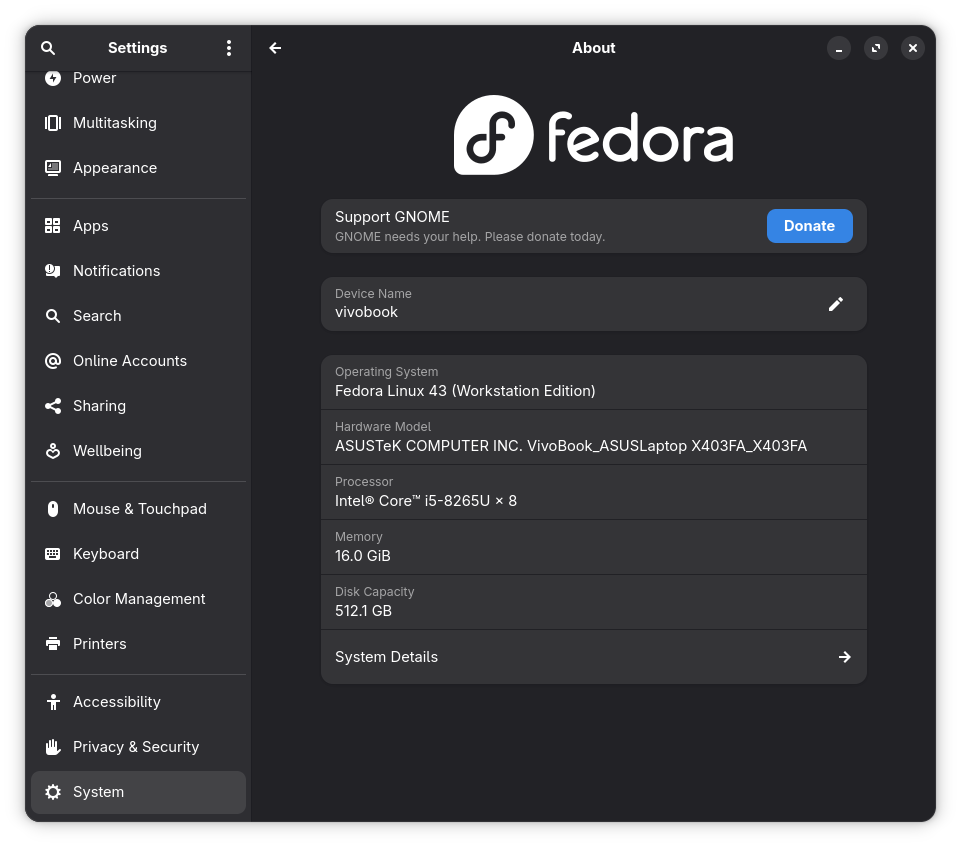Click the Privacy & Security hand icon

click(x=53, y=747)
